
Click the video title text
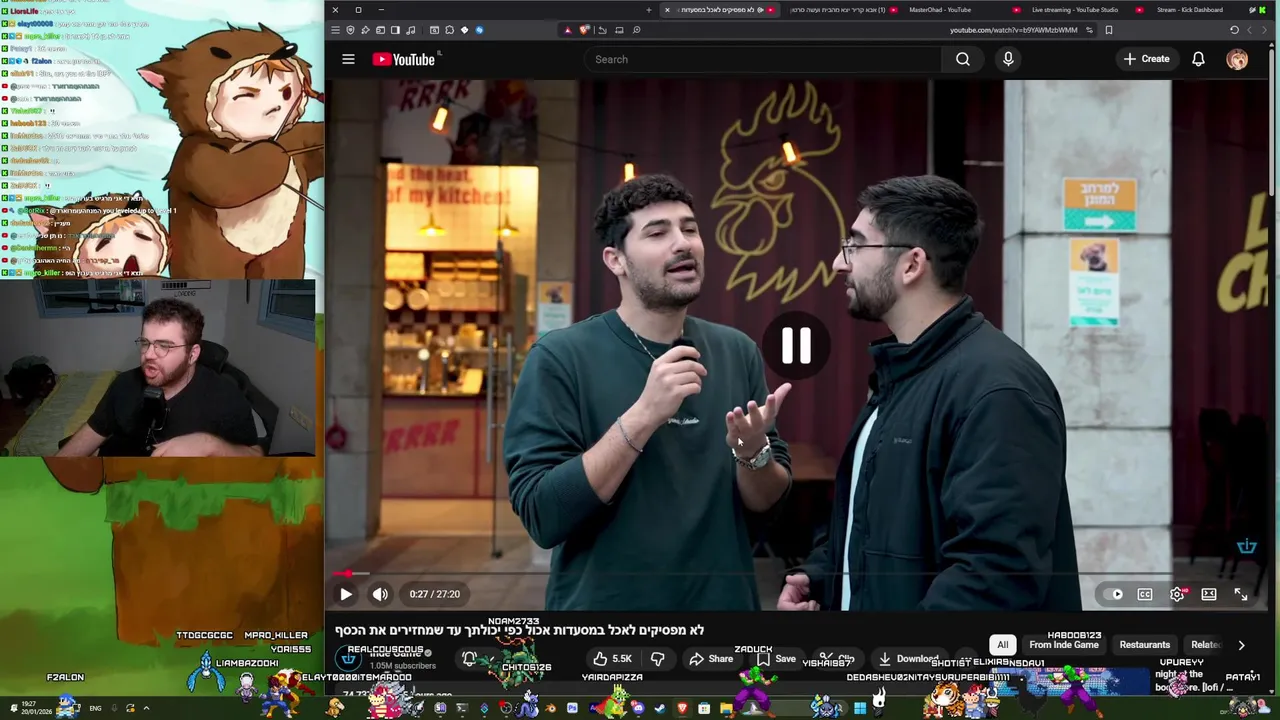520,630
